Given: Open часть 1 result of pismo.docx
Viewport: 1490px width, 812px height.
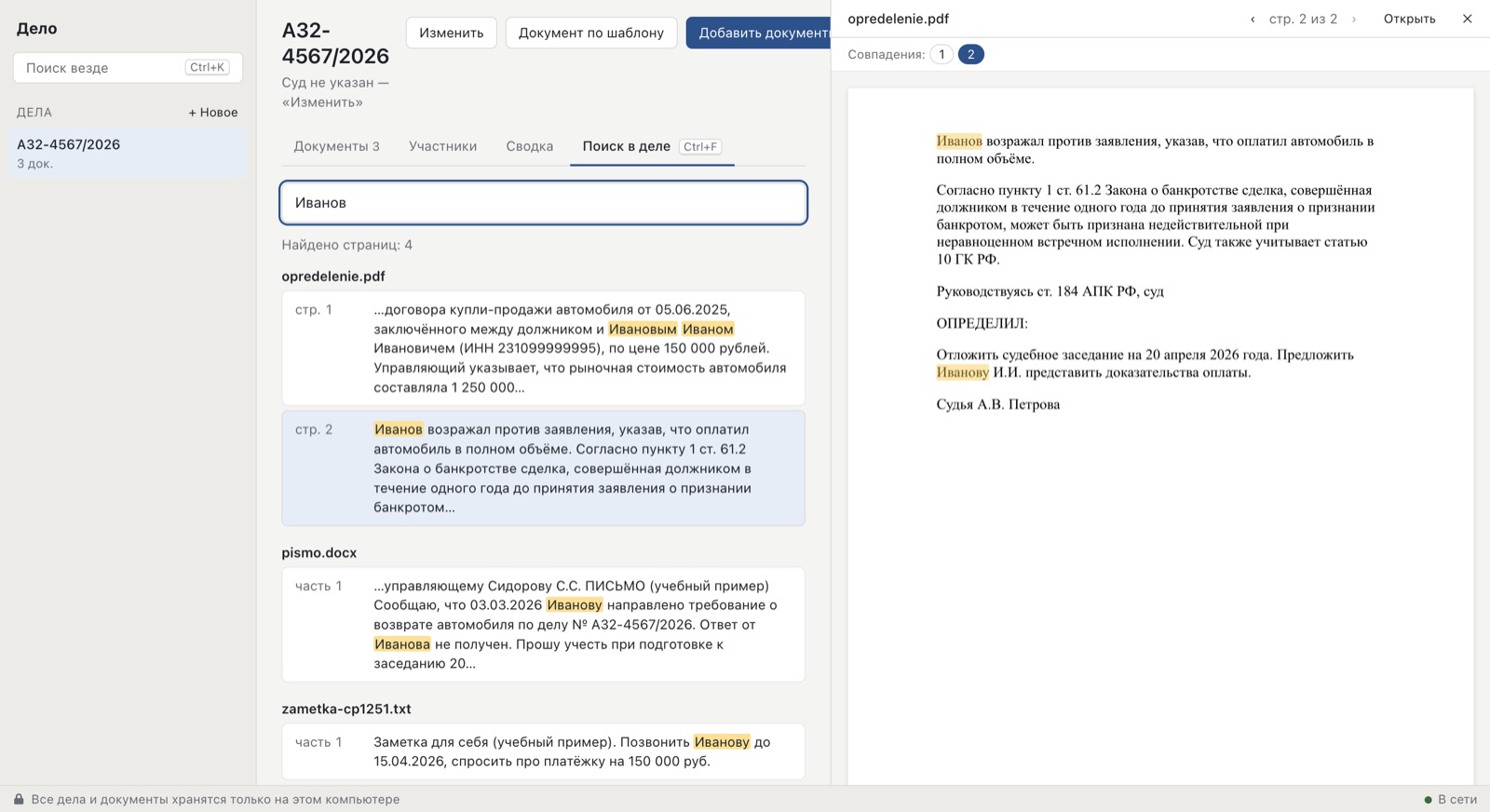Looking at the screenshot, I should (543, 625).
